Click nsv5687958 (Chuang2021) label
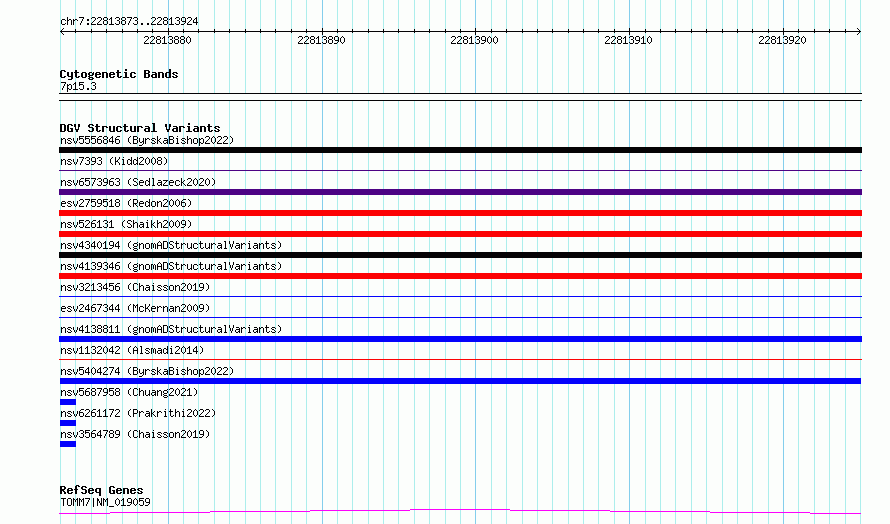This screenshot has height=524, width=890. click(x=129, y=392)
